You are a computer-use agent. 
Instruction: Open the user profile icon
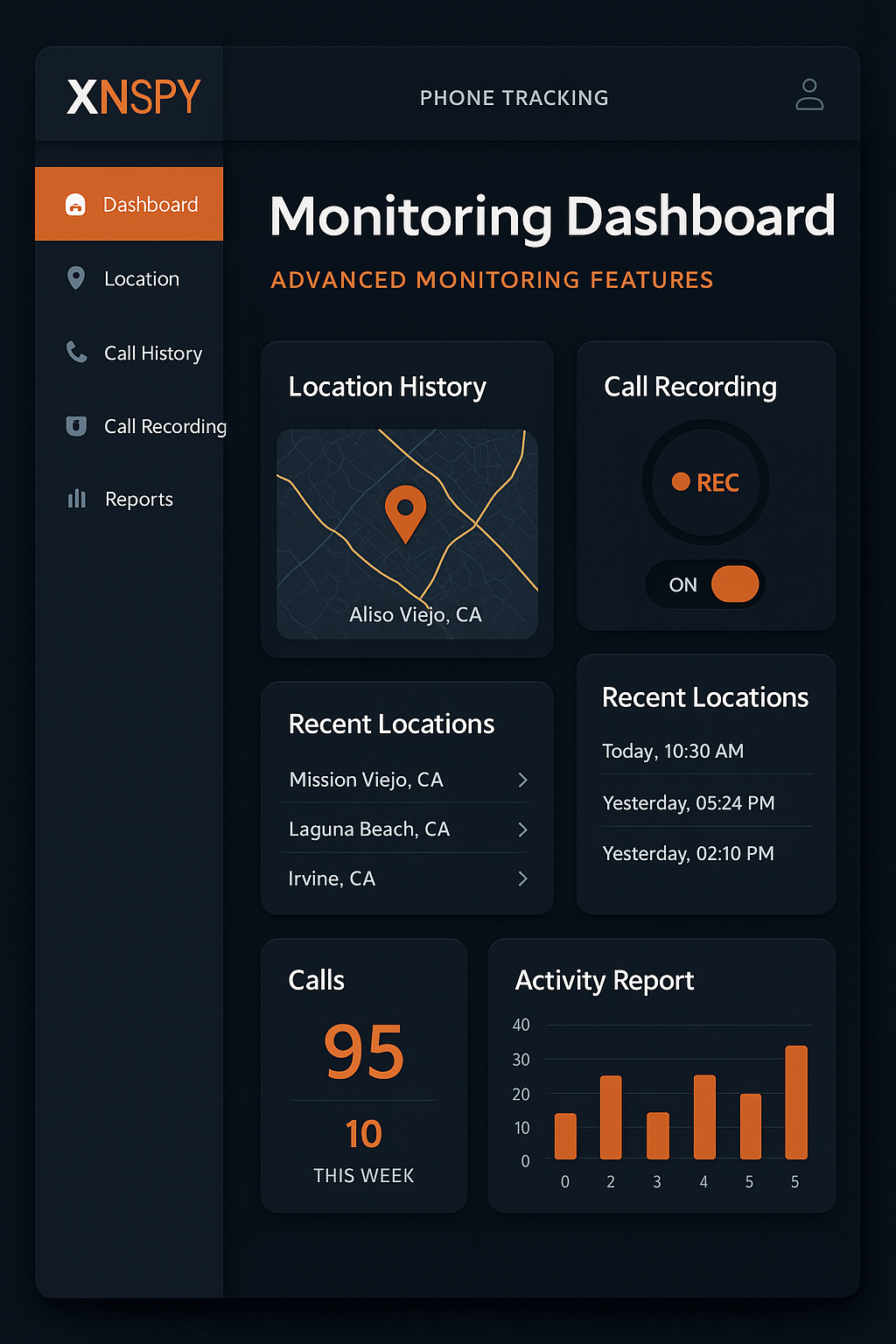tap(809, 94)
